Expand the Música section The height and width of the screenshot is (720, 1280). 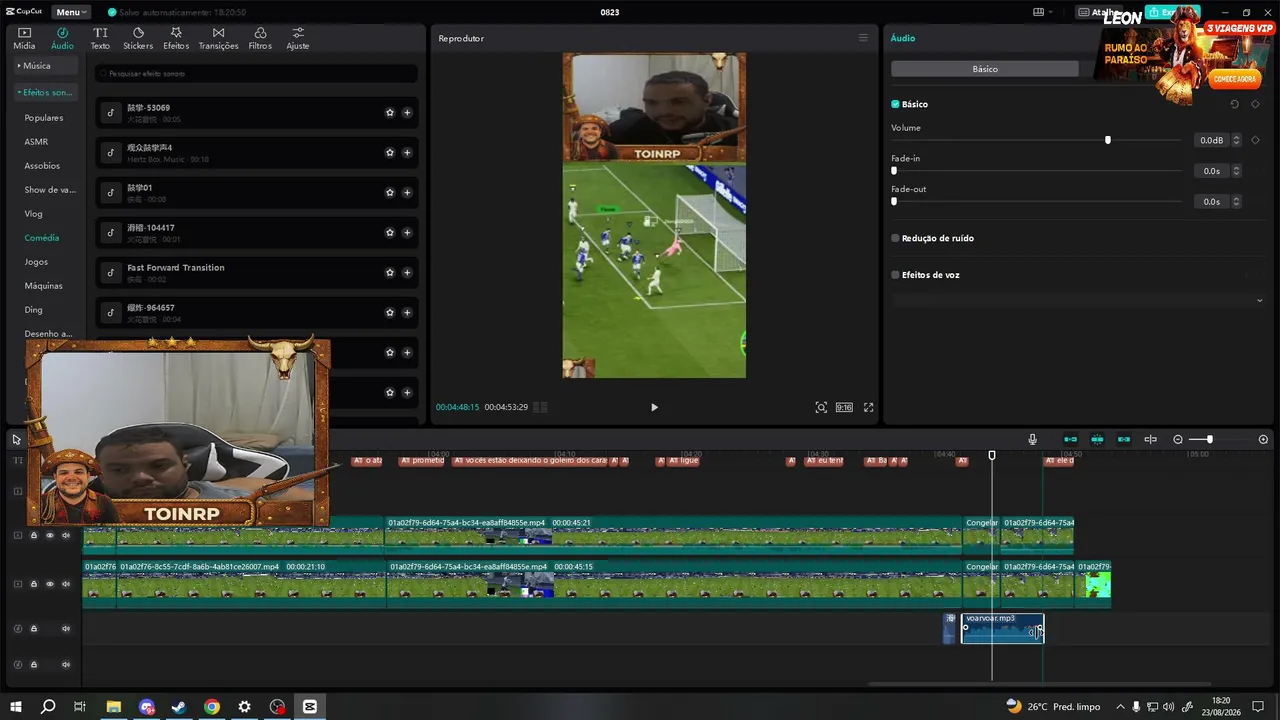[x=46, y=66]
